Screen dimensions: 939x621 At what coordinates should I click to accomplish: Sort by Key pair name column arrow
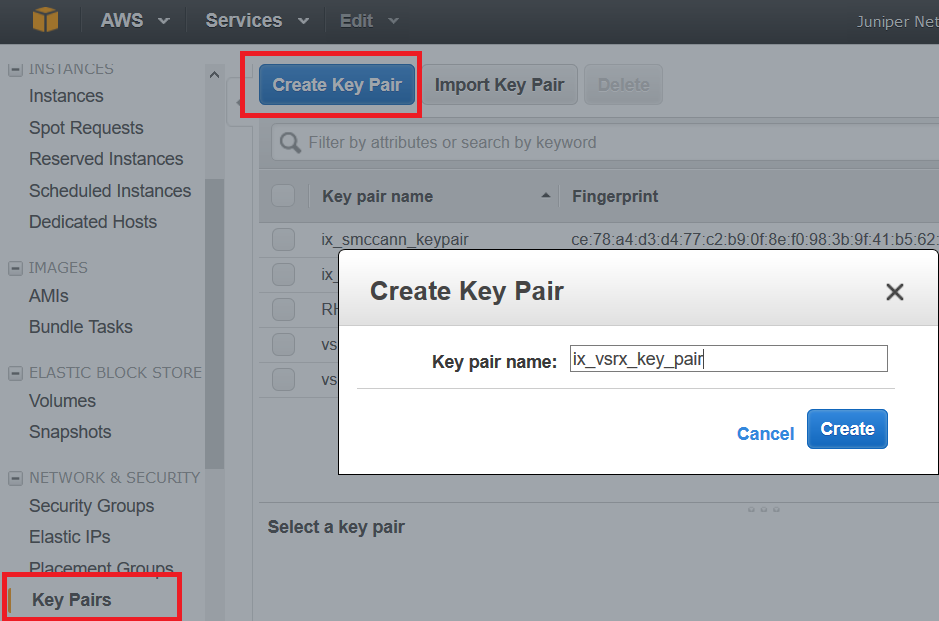tap(546, 196)
